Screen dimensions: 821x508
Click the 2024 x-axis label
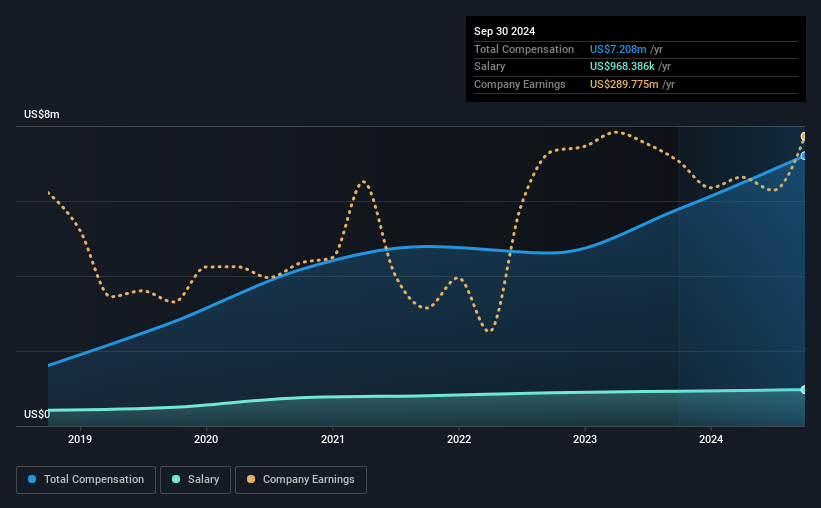[711, 439]
